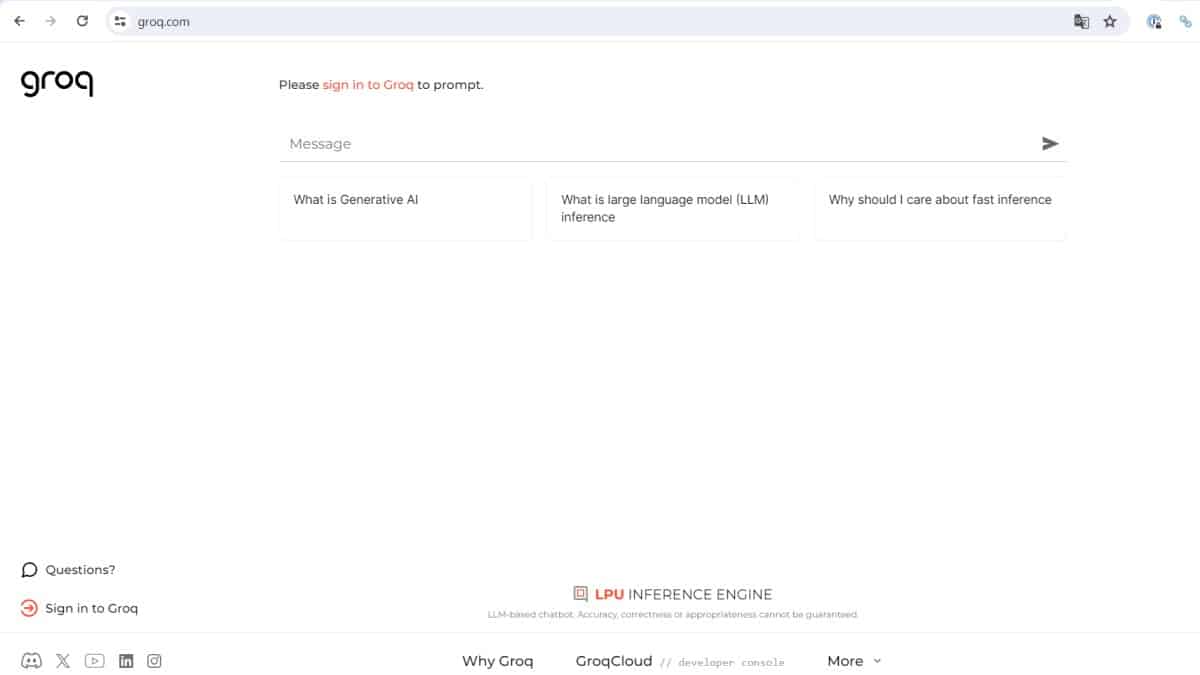Click the send message arrow icon
The image size is (1200, 675).
(1049, 144)
